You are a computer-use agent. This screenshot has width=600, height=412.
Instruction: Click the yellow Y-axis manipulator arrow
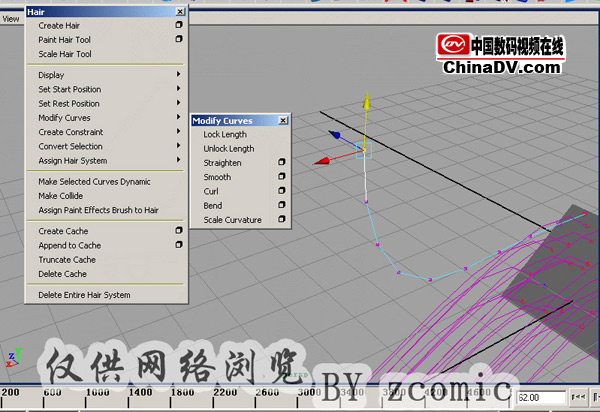coord(367,100)
